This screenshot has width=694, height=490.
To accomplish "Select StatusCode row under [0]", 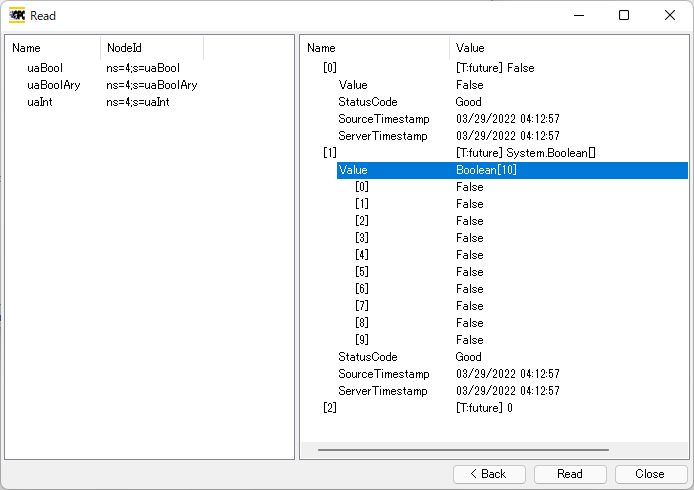I will pyautogui.click(x=367, y=102).
